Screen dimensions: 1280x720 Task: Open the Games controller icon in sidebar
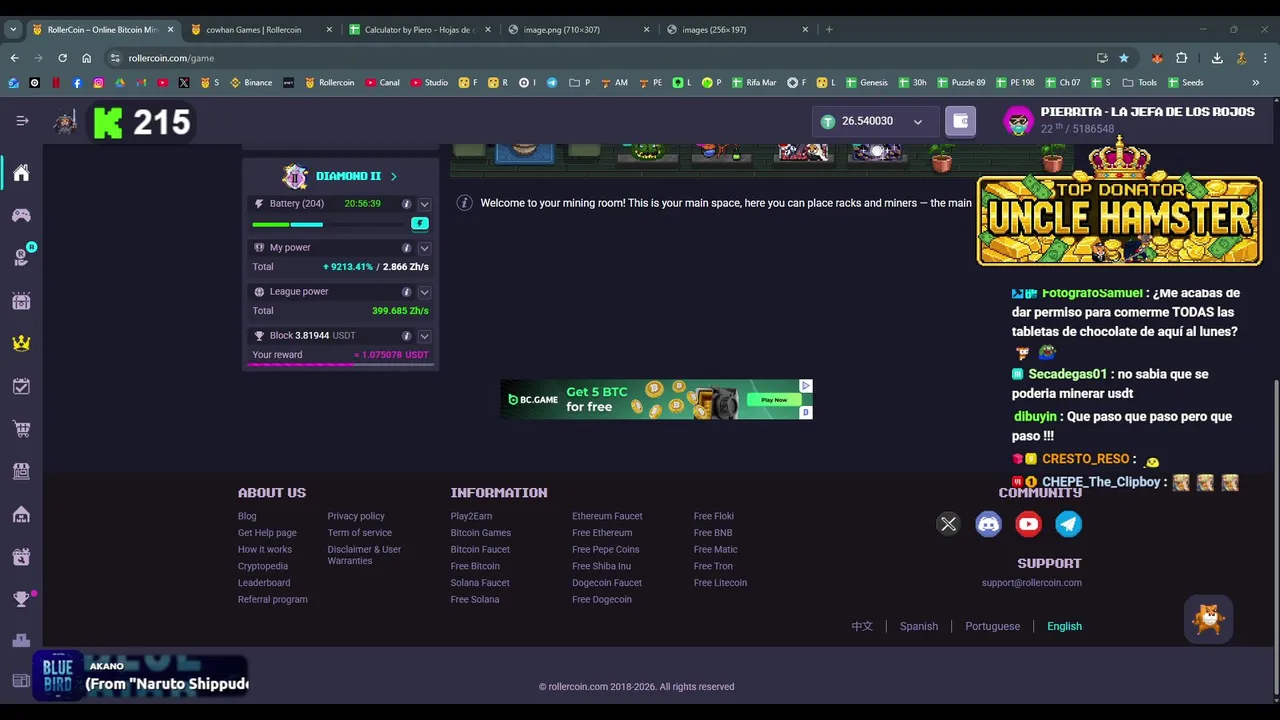click(21, 215)
